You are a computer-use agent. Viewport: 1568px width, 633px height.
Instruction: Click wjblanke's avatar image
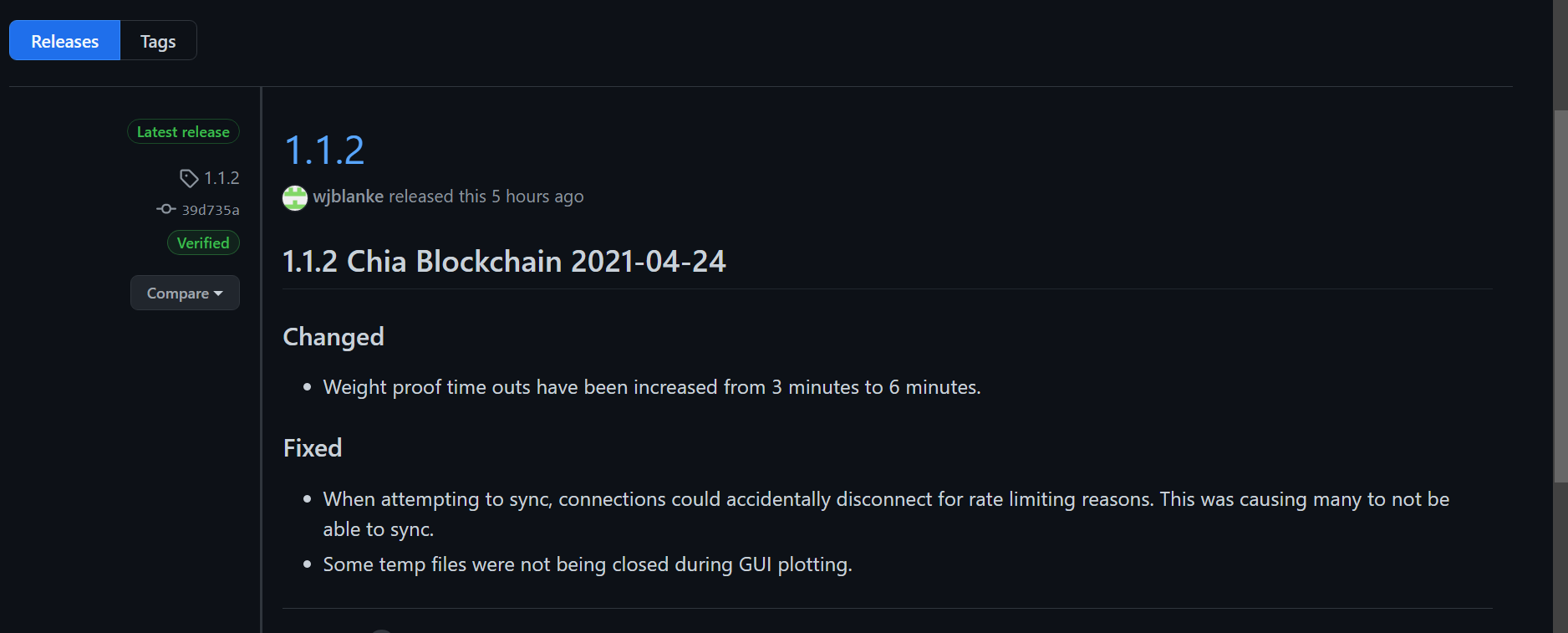click(x=295, y=198)
